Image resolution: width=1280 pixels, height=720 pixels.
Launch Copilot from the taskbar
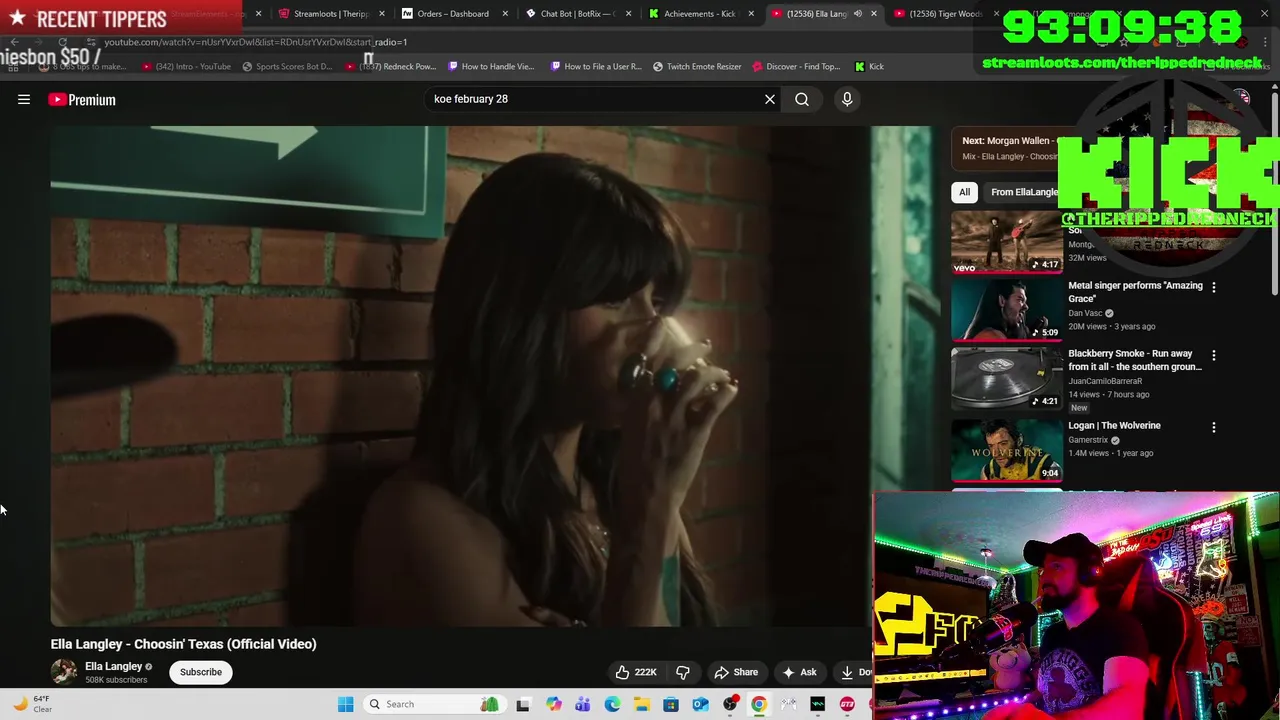point(553,704)
